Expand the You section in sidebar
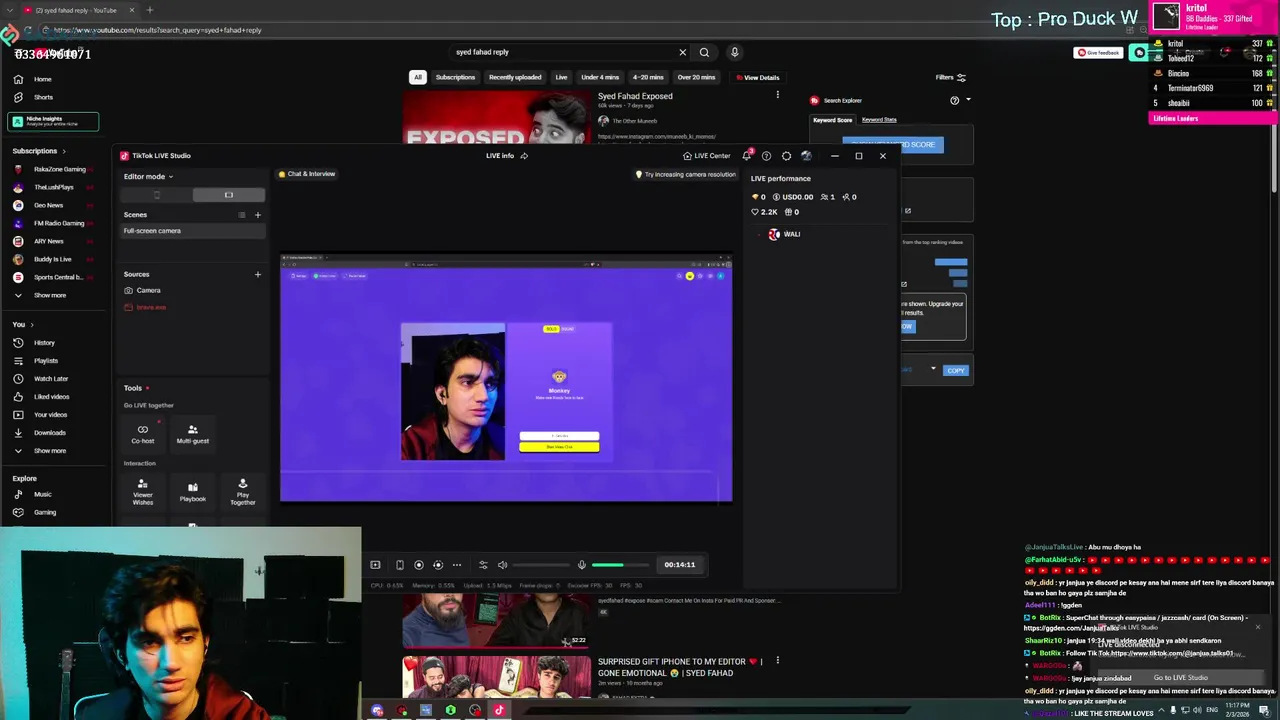 tap(23, 324)
